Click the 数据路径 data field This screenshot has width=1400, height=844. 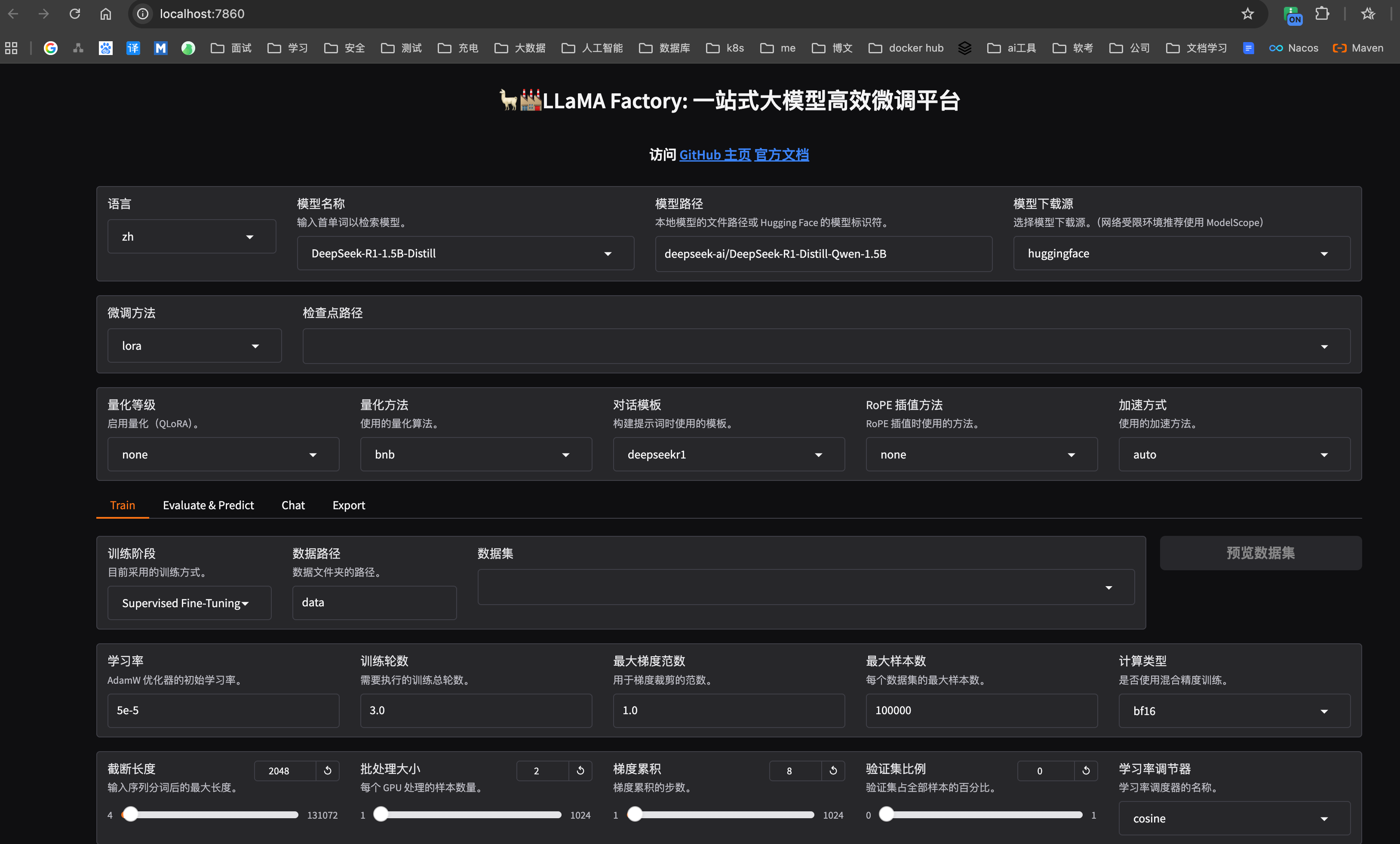click(x=375, y=602)
